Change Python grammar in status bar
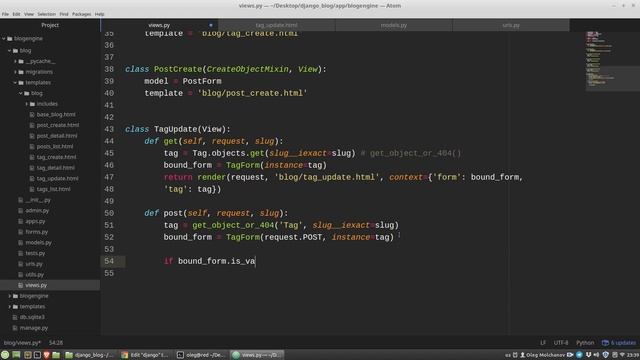 [x=585, y=342]
